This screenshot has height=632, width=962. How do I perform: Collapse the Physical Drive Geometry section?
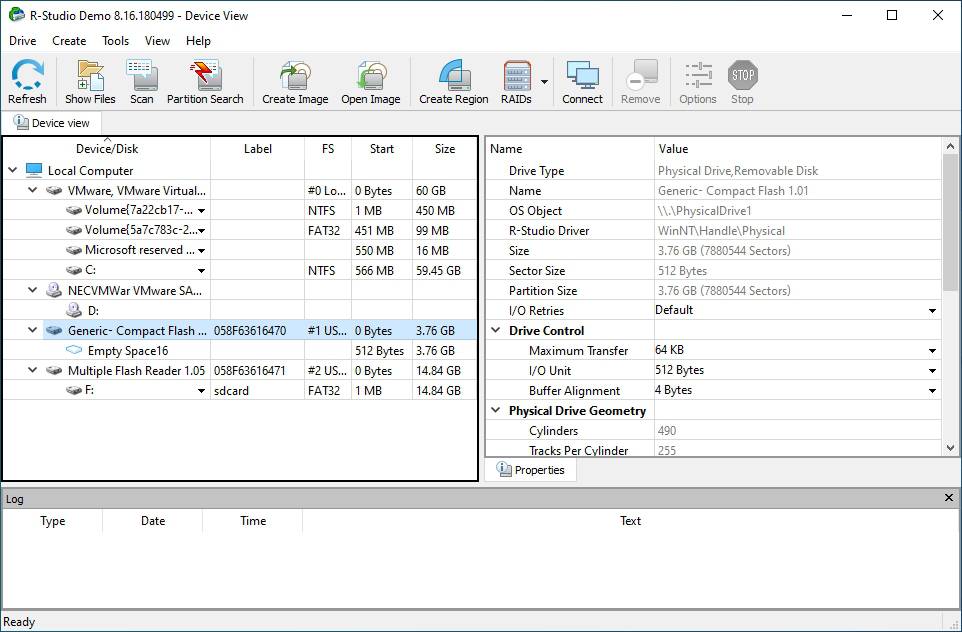click(x=496, y=410)
